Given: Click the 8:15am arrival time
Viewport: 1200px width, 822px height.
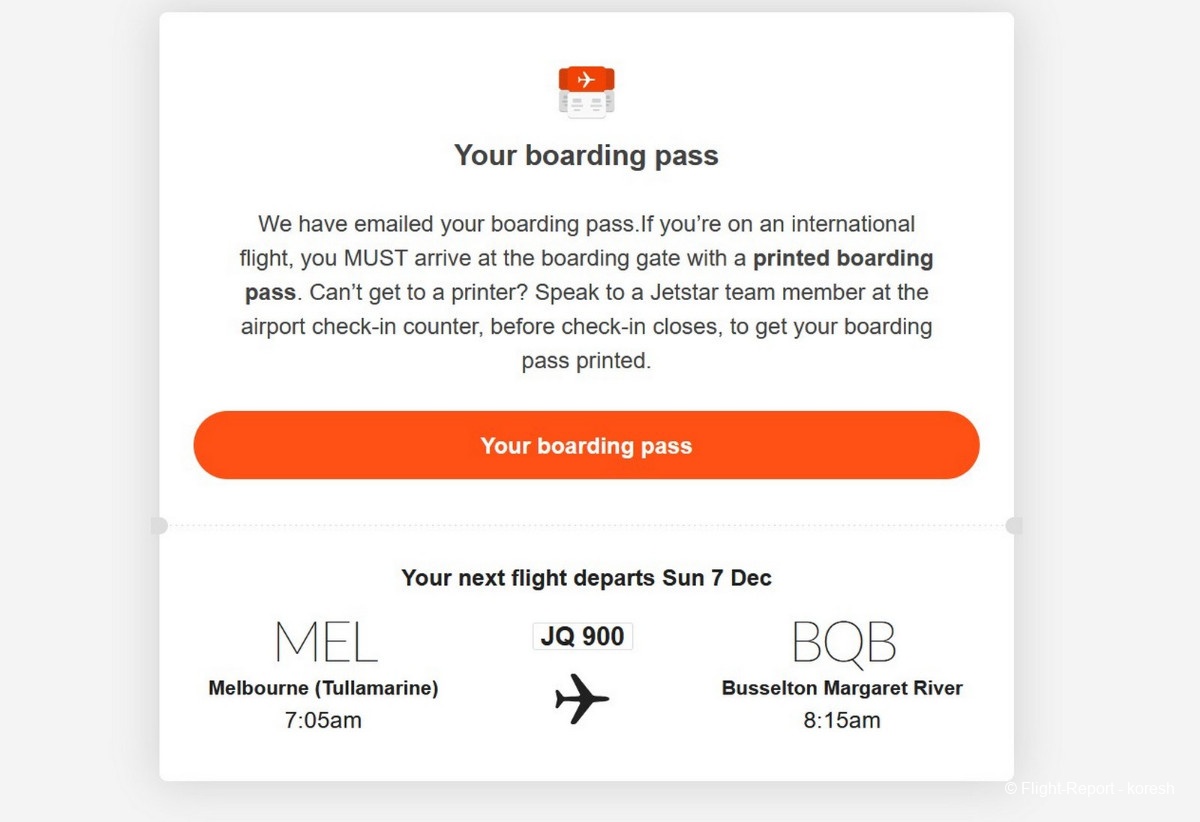Looking at the screenshot, I should [842, 720].
